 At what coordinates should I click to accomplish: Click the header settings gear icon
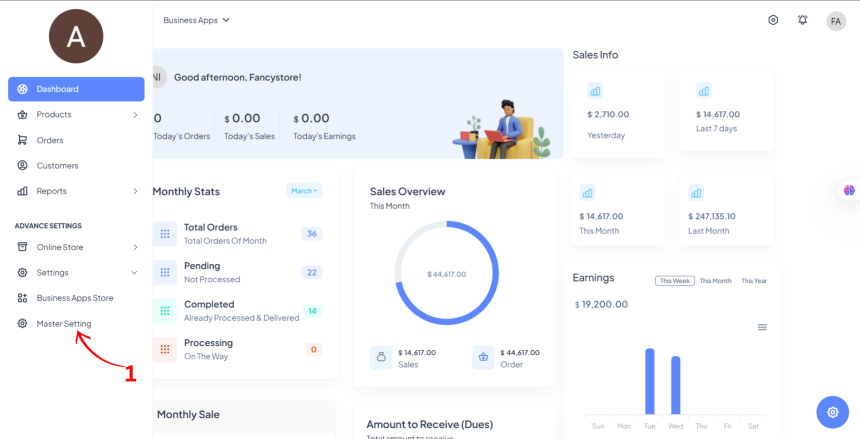pos(773,20)
